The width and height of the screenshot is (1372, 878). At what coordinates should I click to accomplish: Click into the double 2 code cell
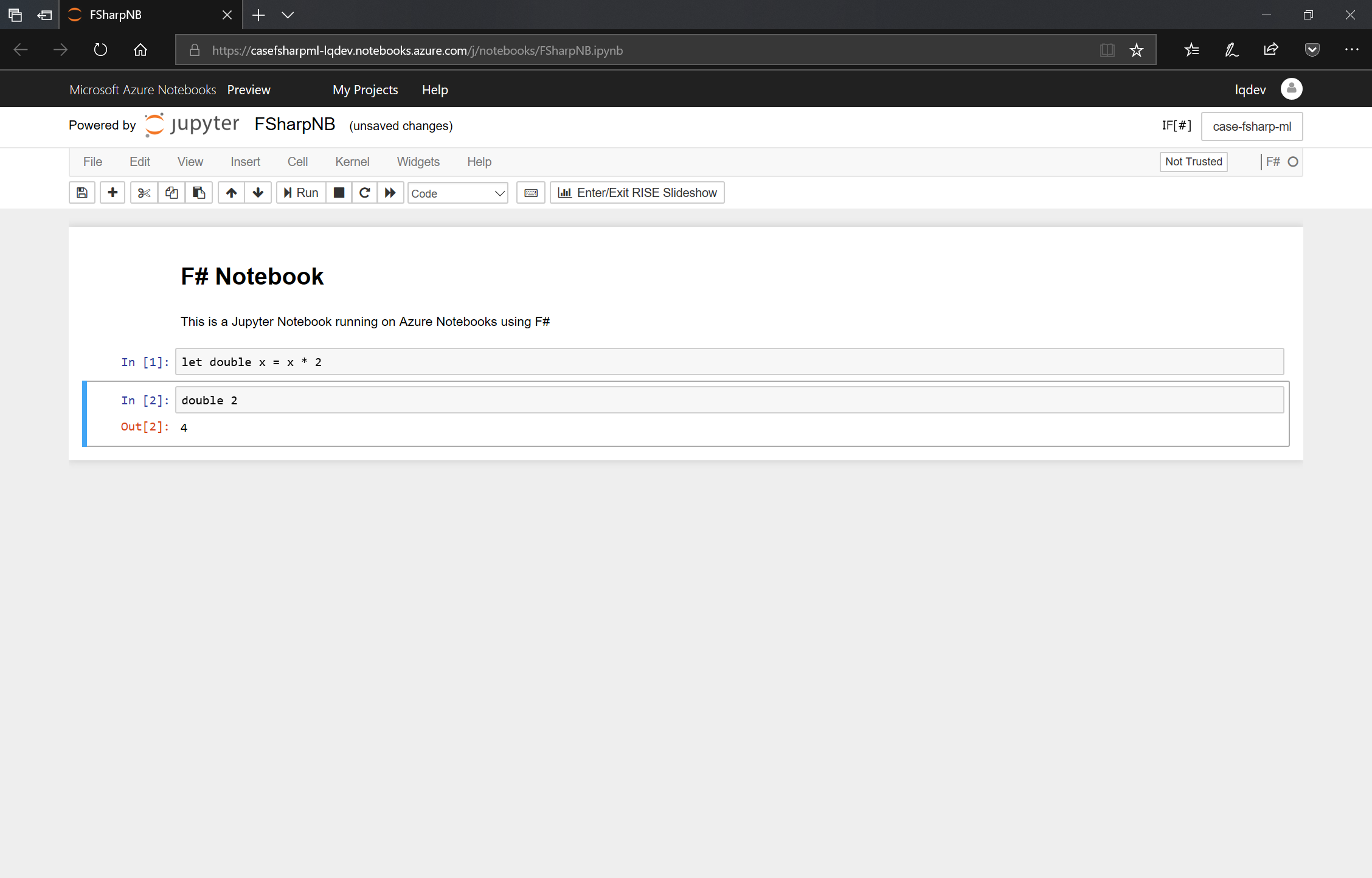[x=729, y=400]
